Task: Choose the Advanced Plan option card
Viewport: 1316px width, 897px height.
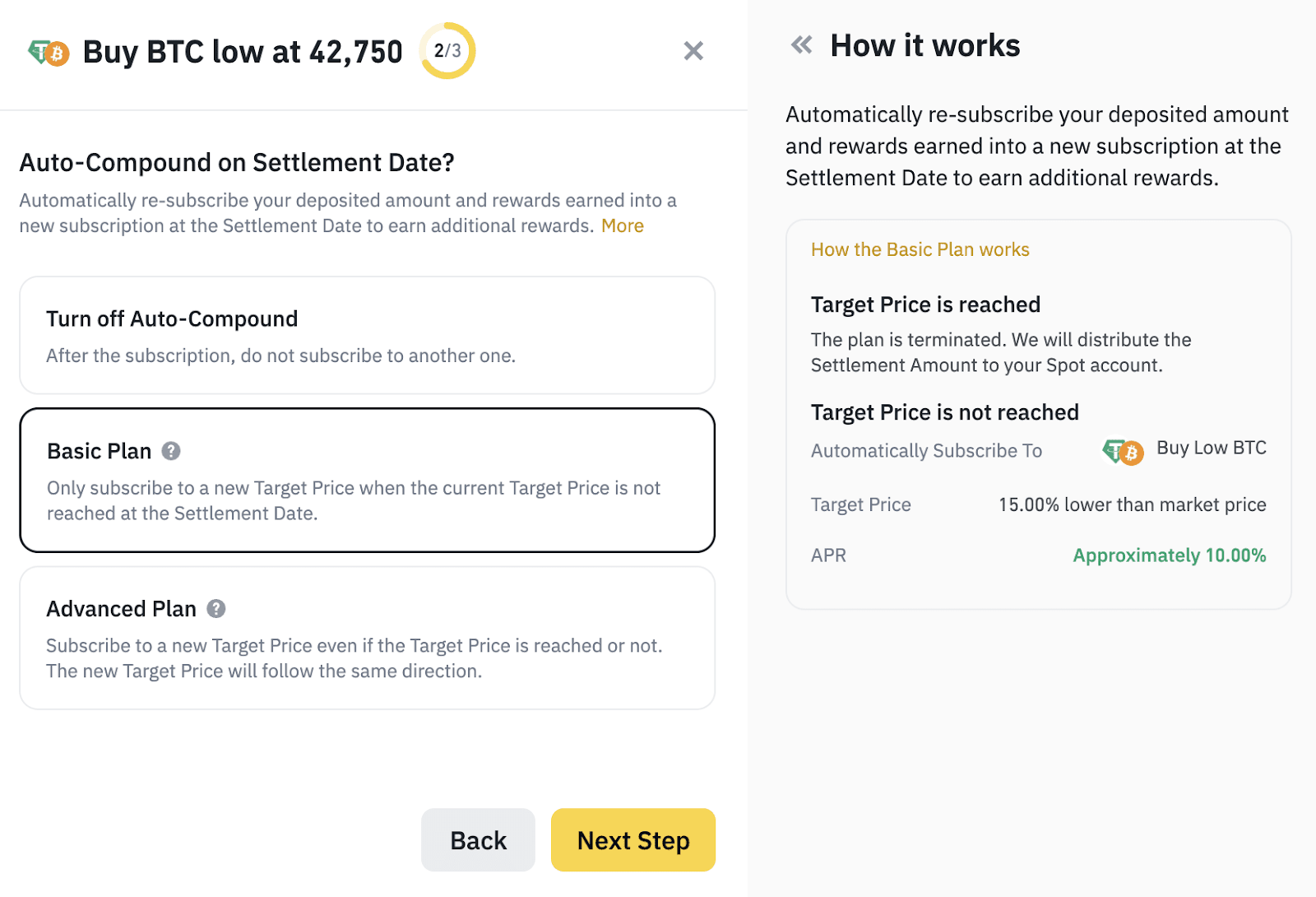Action: click(367, 639)
